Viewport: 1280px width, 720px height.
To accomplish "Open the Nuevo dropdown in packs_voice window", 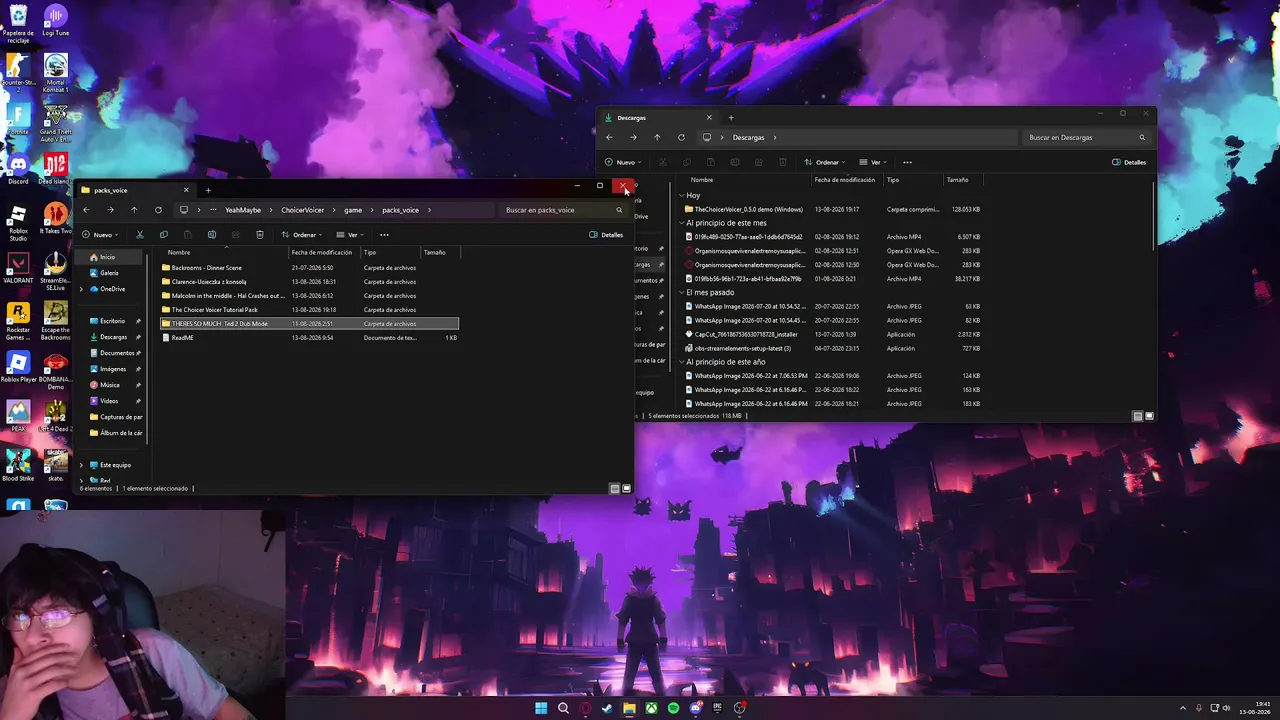I will click(x=100, y=235).
